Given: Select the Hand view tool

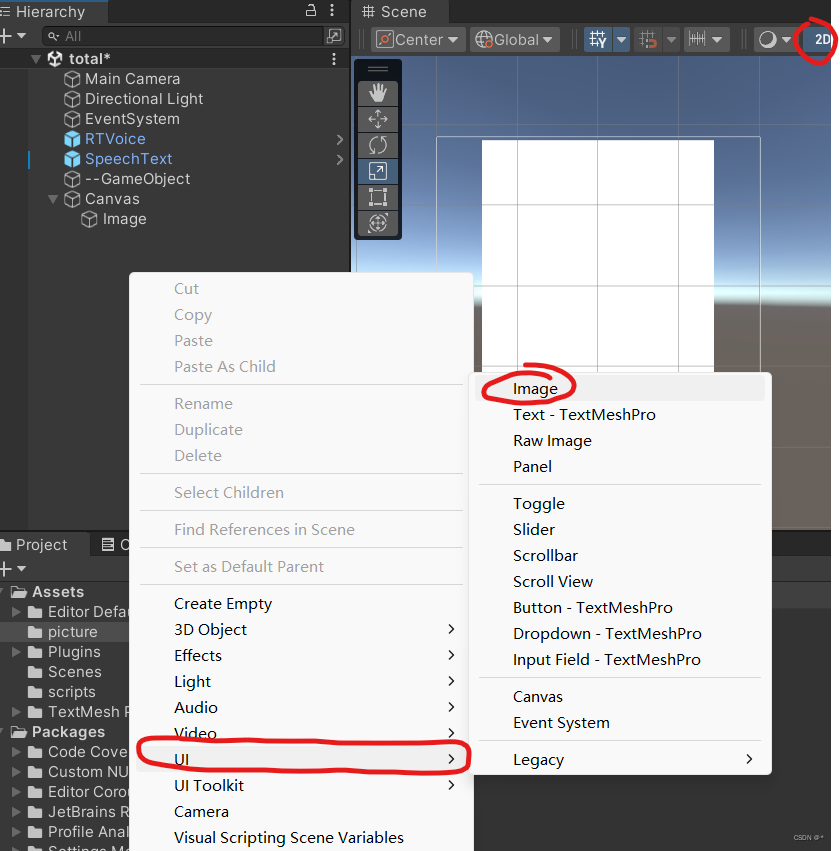Looking at the screenshot, I should 377,93.
